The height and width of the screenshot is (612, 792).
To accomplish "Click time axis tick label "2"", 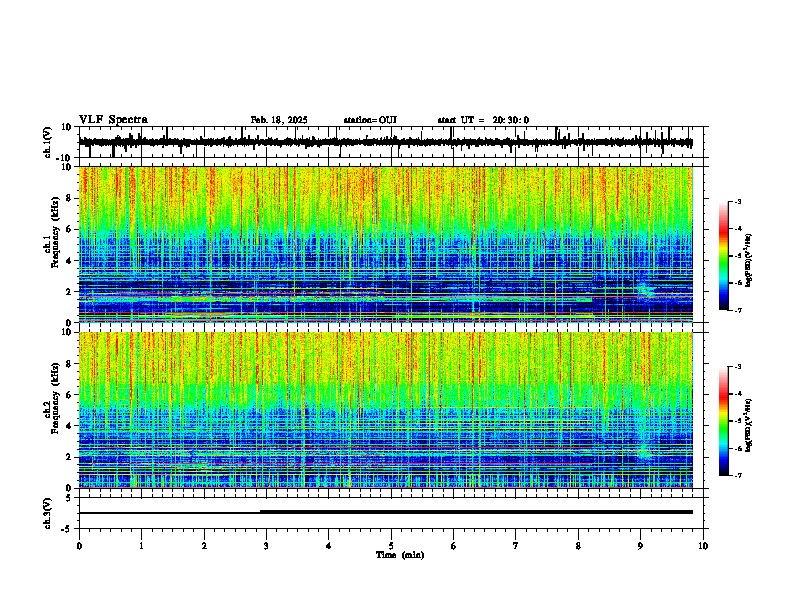I will click(x=204, y=546).
